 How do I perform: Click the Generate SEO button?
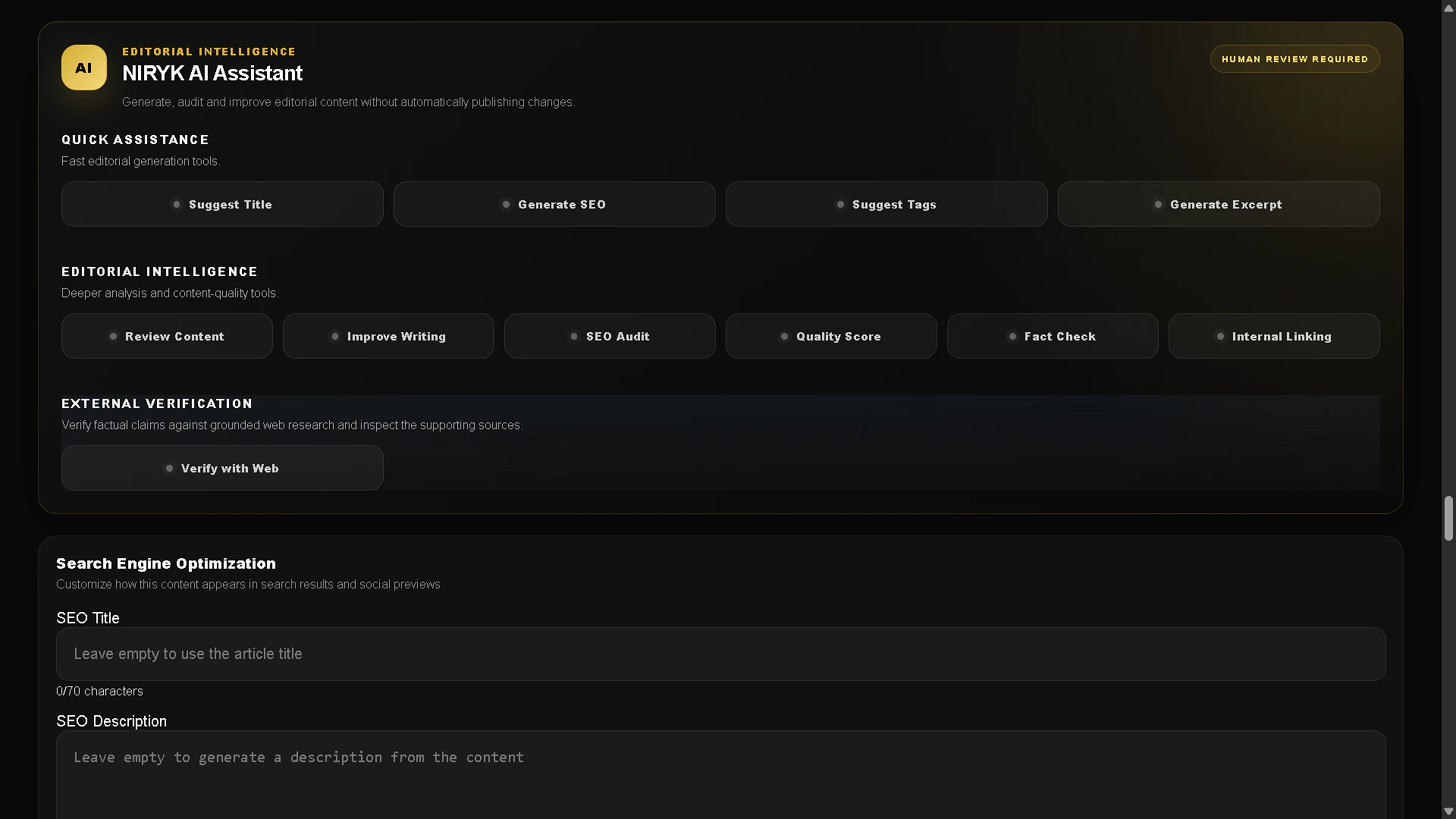(554, 204)
